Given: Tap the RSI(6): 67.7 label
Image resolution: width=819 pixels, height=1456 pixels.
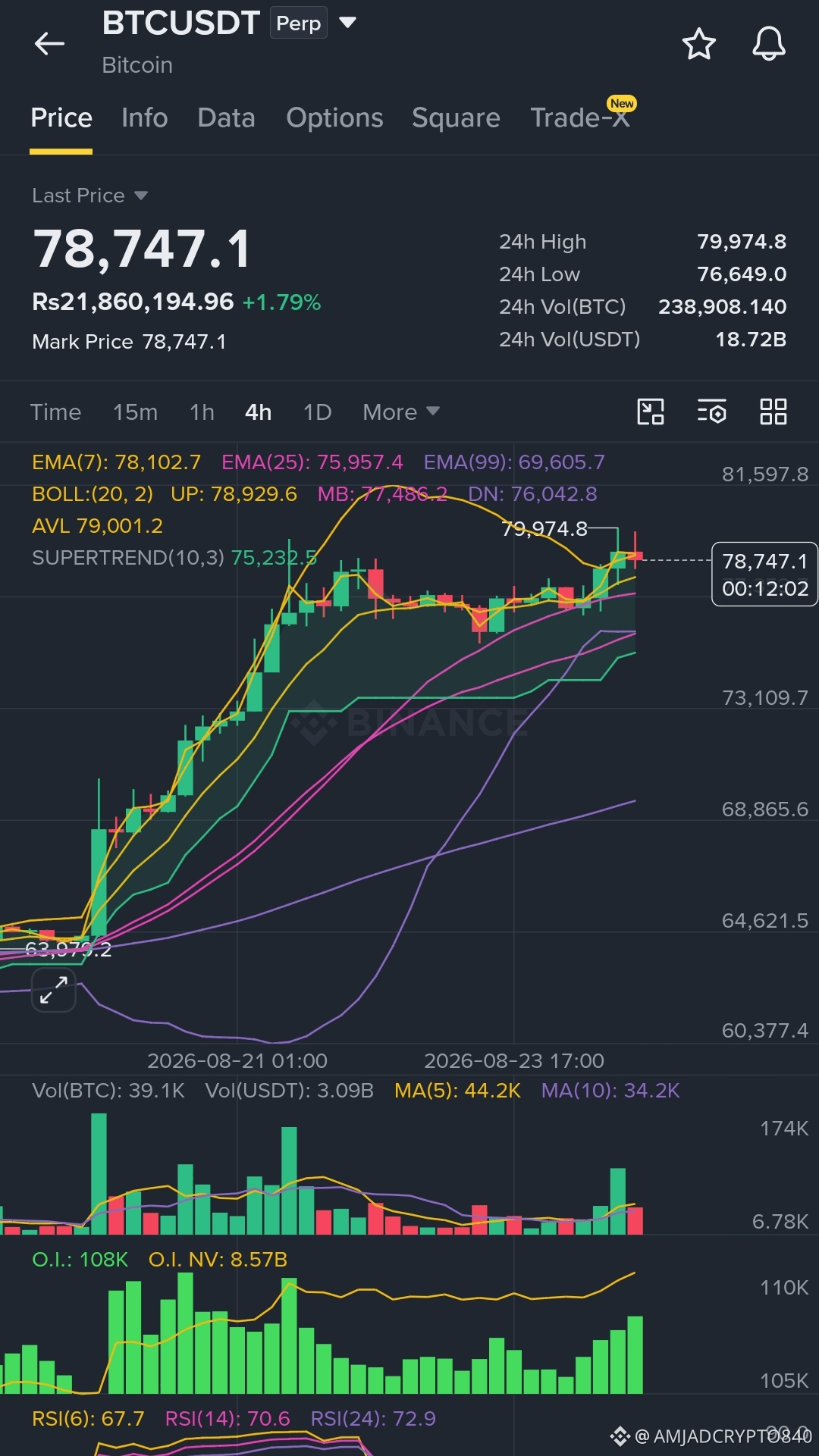Looking at the screenshot, I should 88,1418.
